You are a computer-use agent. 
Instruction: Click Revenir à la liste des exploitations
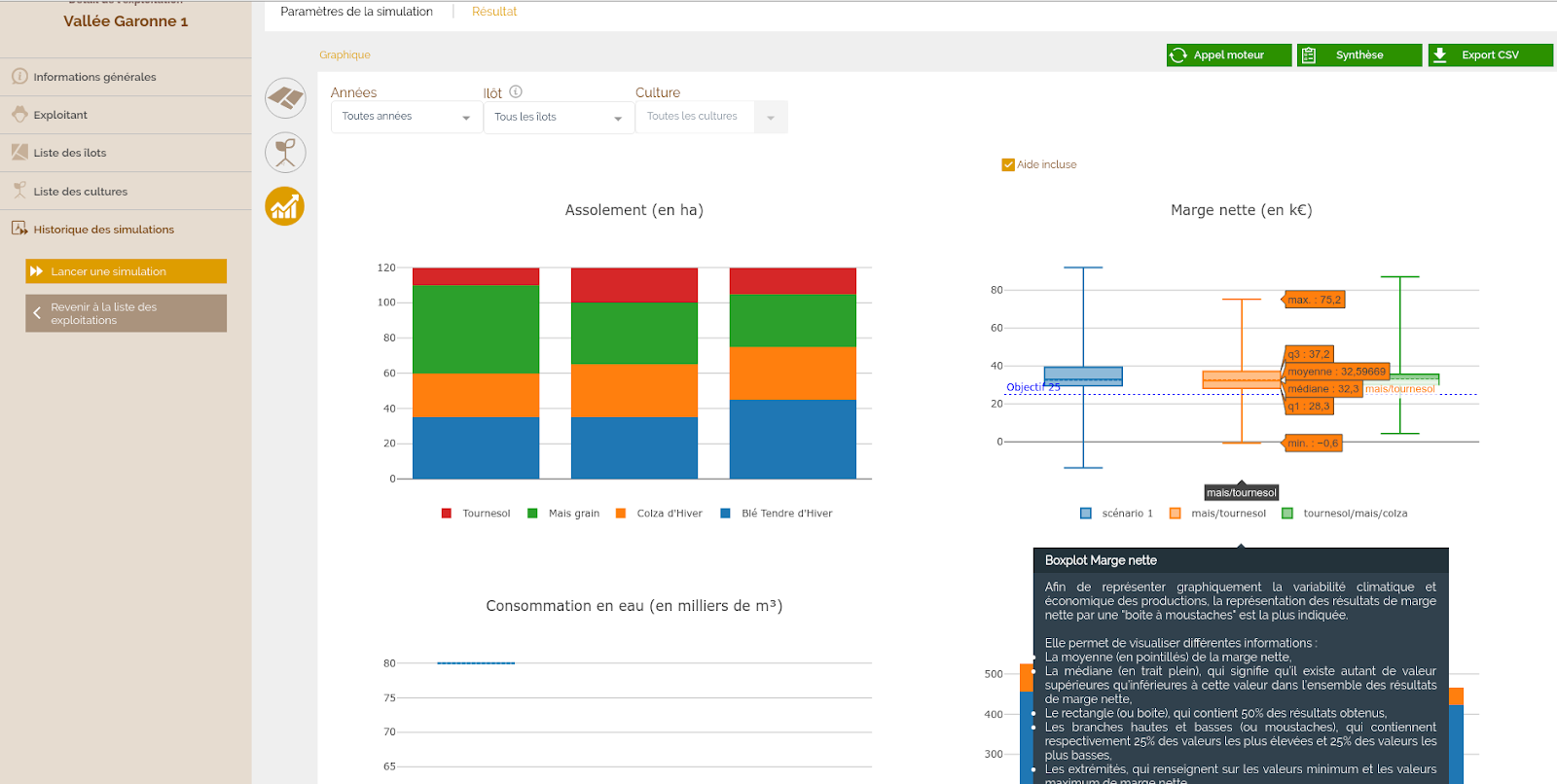(126, 313)
